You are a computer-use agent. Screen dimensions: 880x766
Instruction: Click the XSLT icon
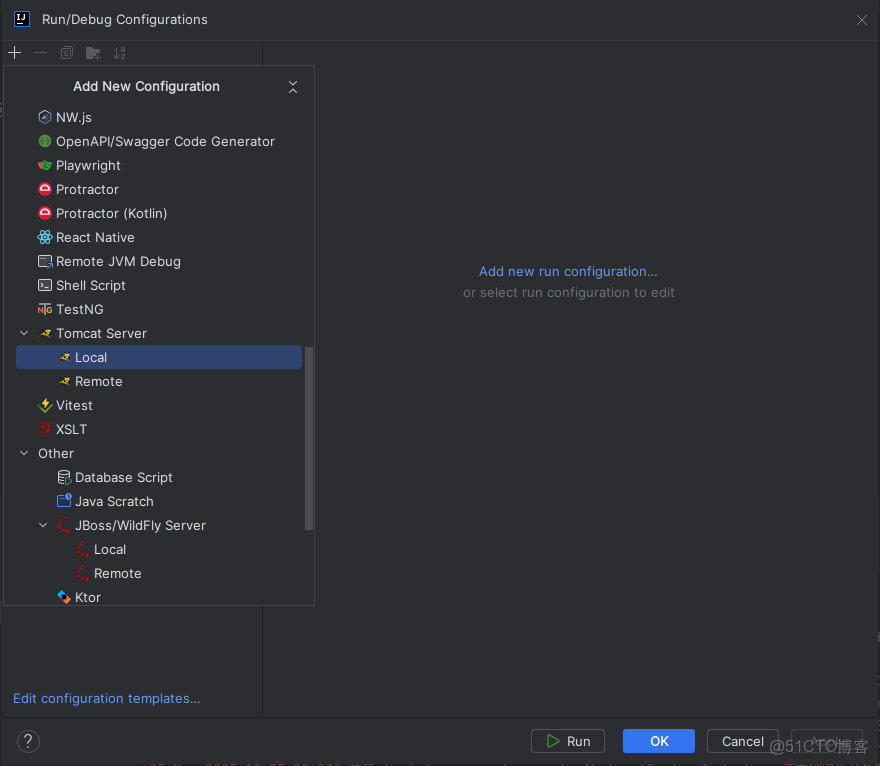click(45, 429)
